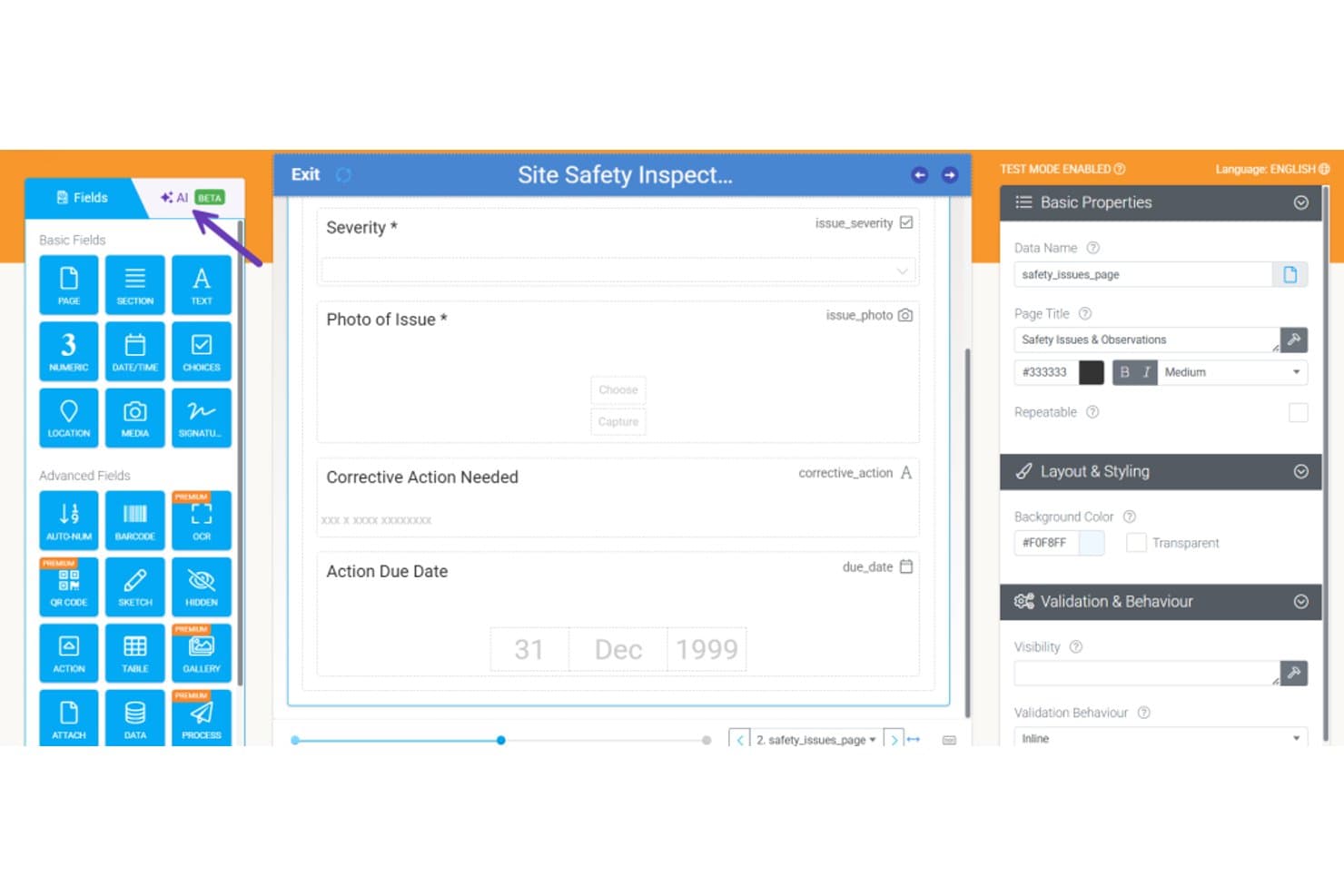Image resolution: width=1344 pixels, height=896 pixels.
Task: Switch to the Fields tab
Action: pyautogui.click(x=82, y=198)
